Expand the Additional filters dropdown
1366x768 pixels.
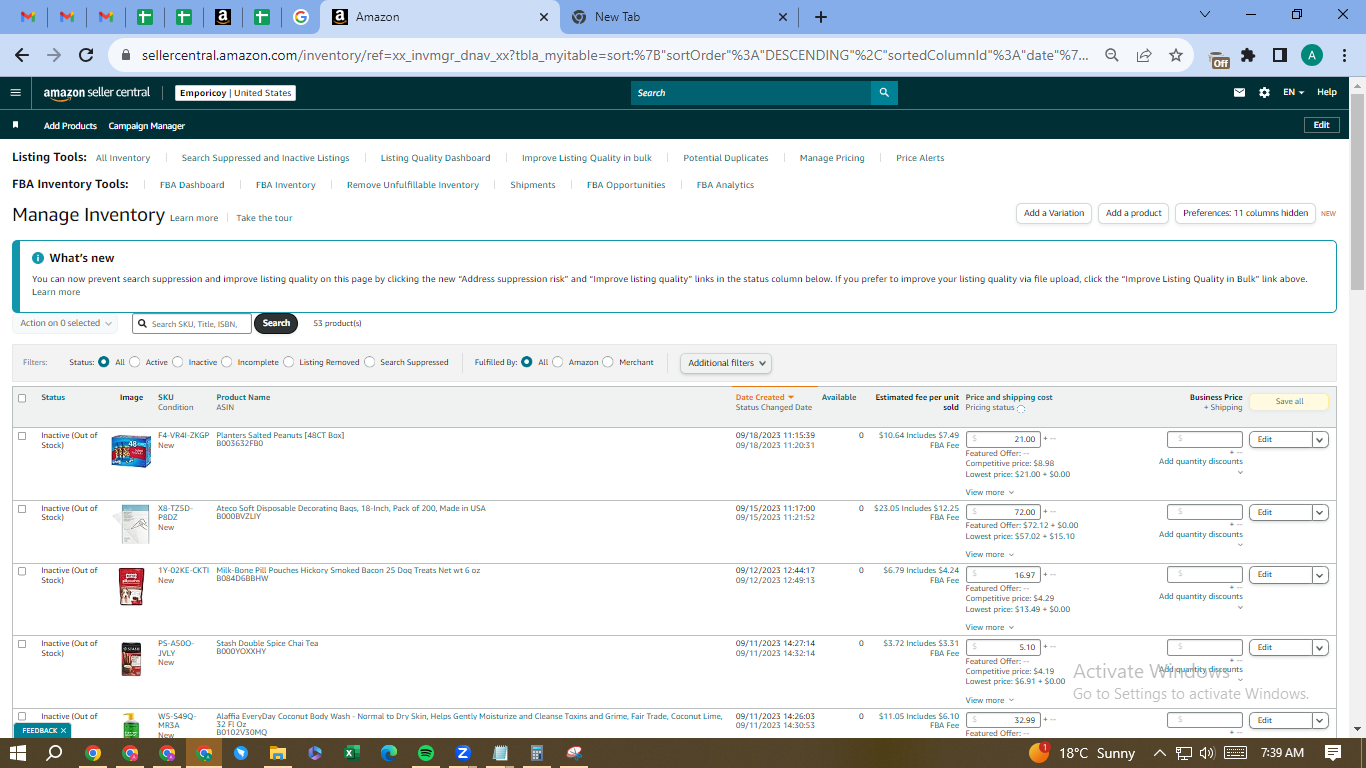726,363
